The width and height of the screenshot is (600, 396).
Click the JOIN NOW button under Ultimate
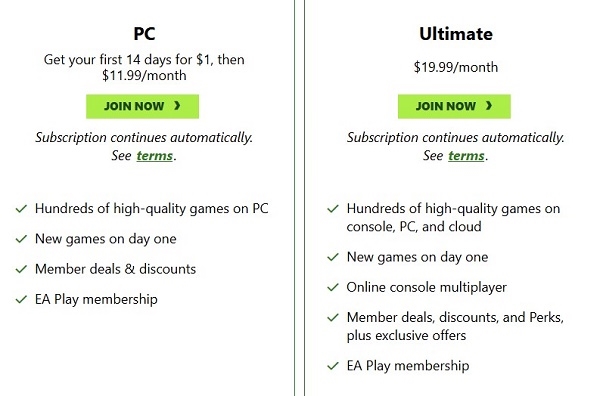tap(454, 106)
